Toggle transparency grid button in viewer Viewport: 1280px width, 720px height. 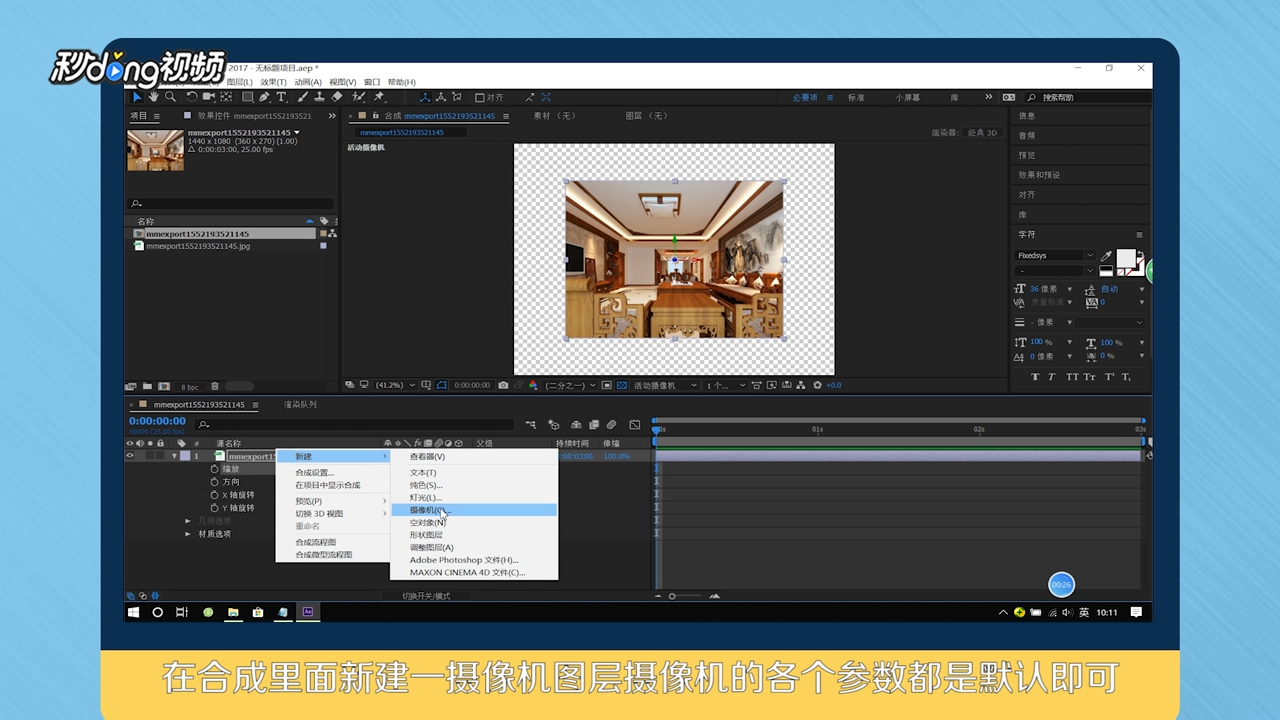(x=621, y=385)
